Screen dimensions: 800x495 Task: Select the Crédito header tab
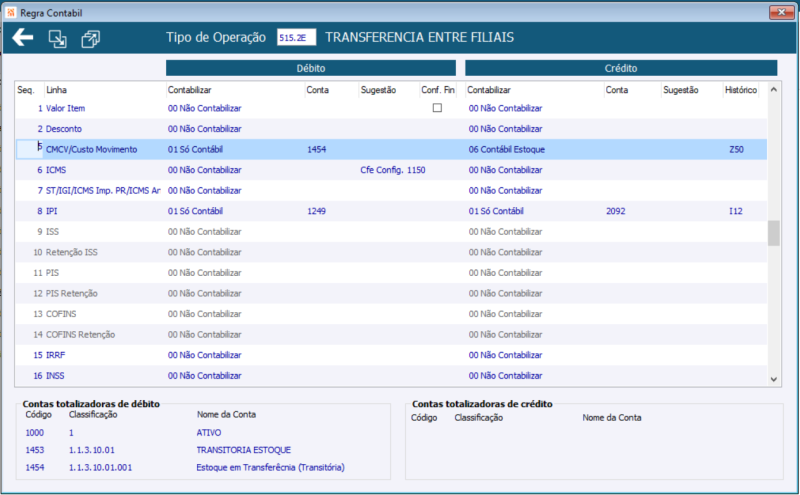tap(621, 68)
